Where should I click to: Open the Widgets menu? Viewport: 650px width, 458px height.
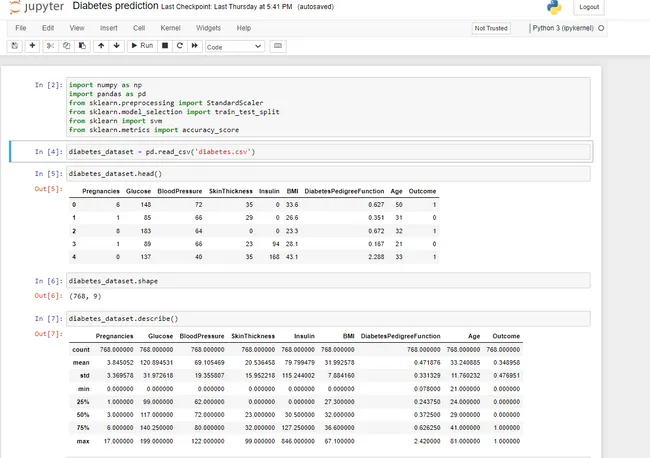[208, 28]
